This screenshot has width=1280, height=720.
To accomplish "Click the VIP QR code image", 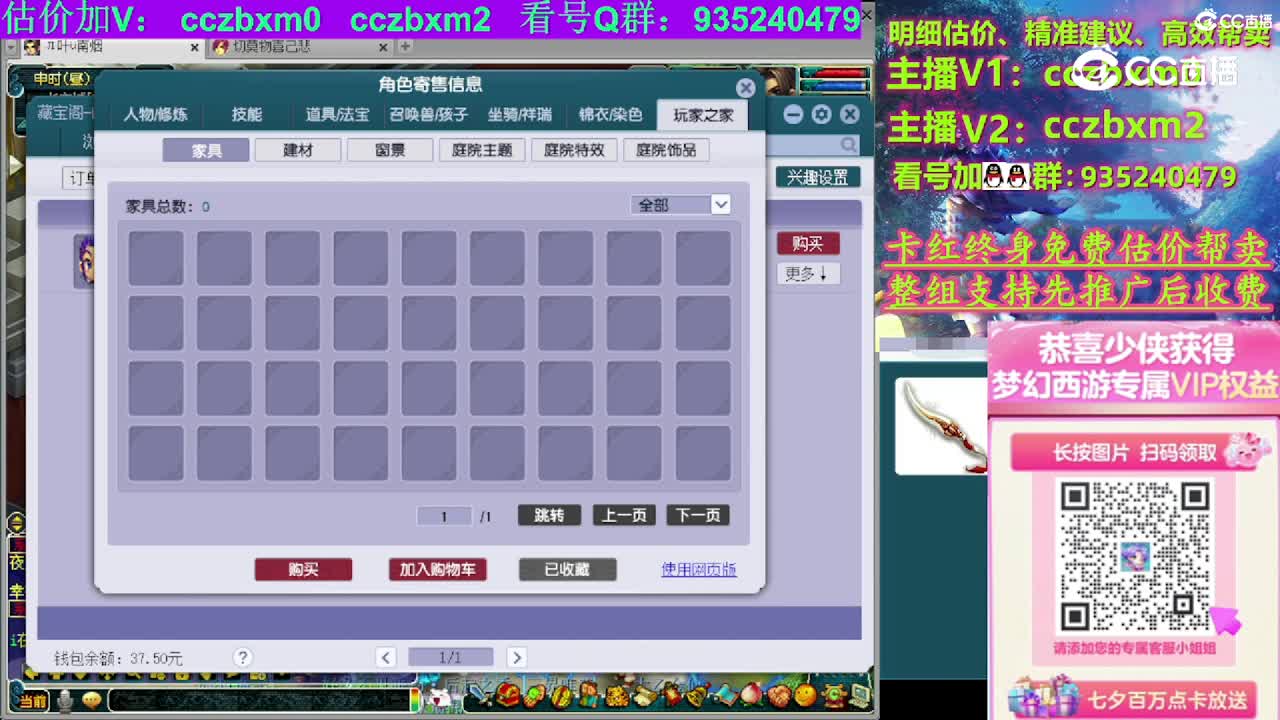I will [1135, 555].
